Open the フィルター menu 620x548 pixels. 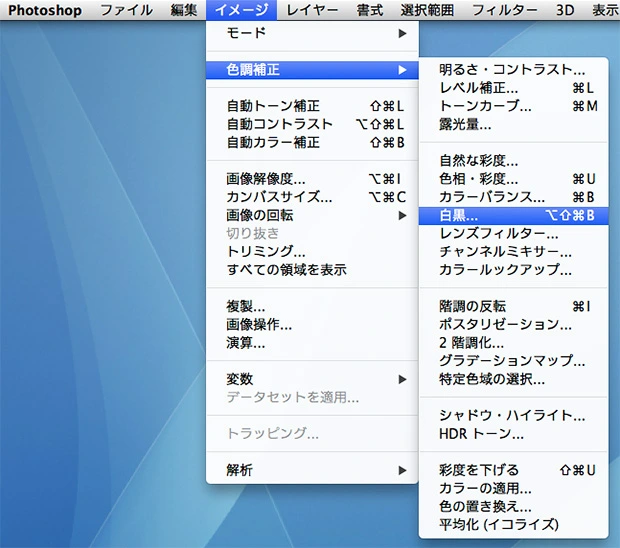coord(505,10)
